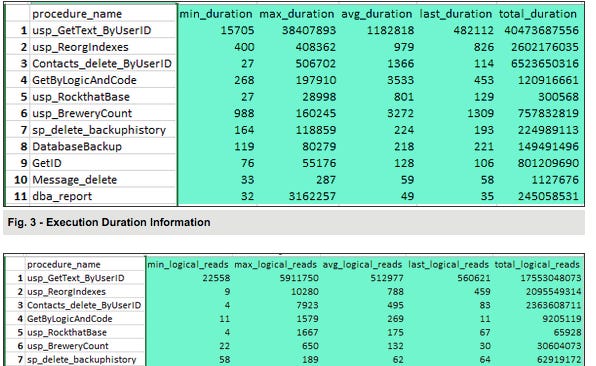This screenshot has height=366, width=596.
Task: Click GetByLogicAndCode in the duration table
Action: pos(84,80)
